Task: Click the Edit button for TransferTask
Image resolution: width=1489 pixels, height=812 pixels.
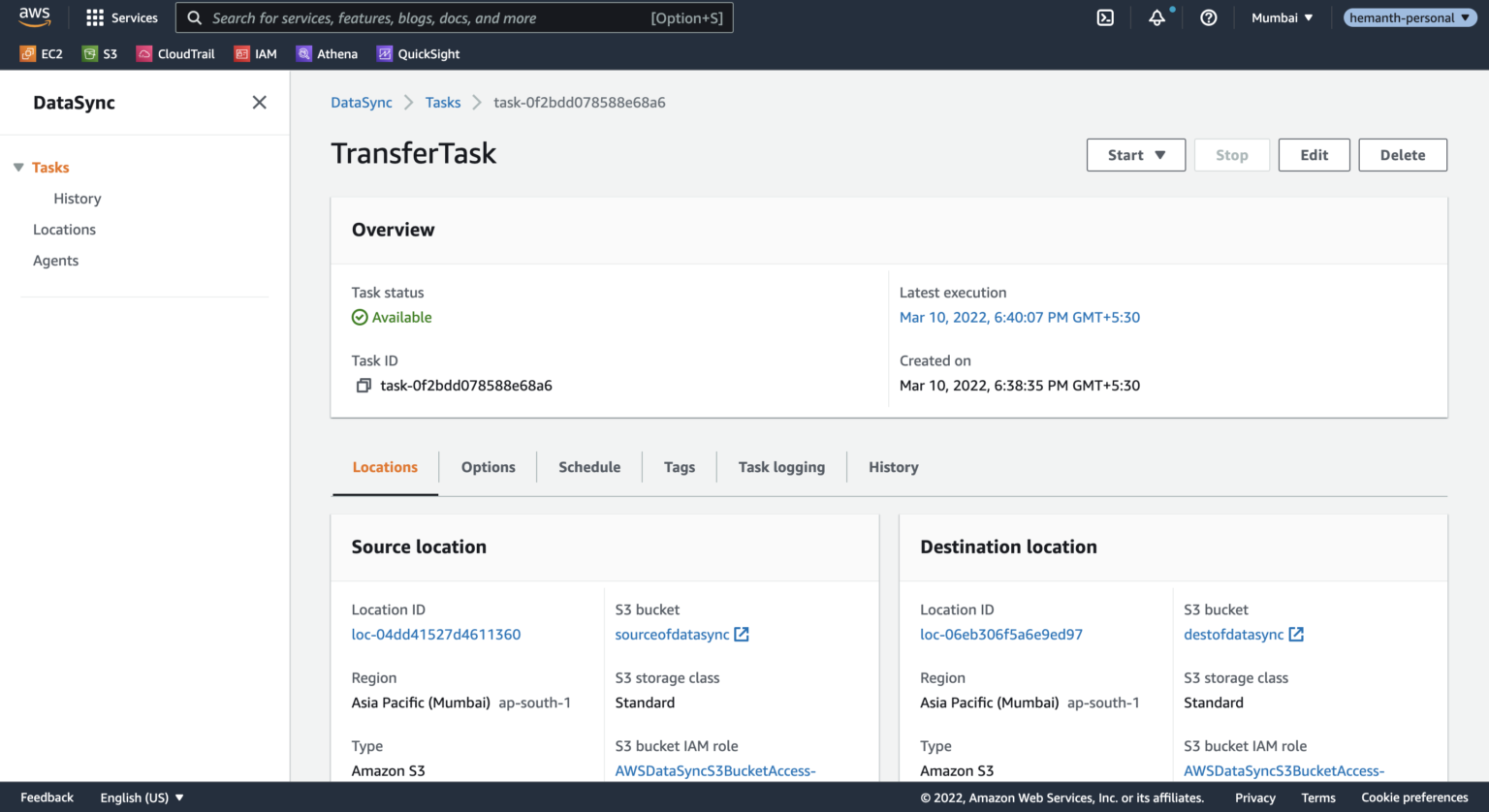Action: point(1314,154)
